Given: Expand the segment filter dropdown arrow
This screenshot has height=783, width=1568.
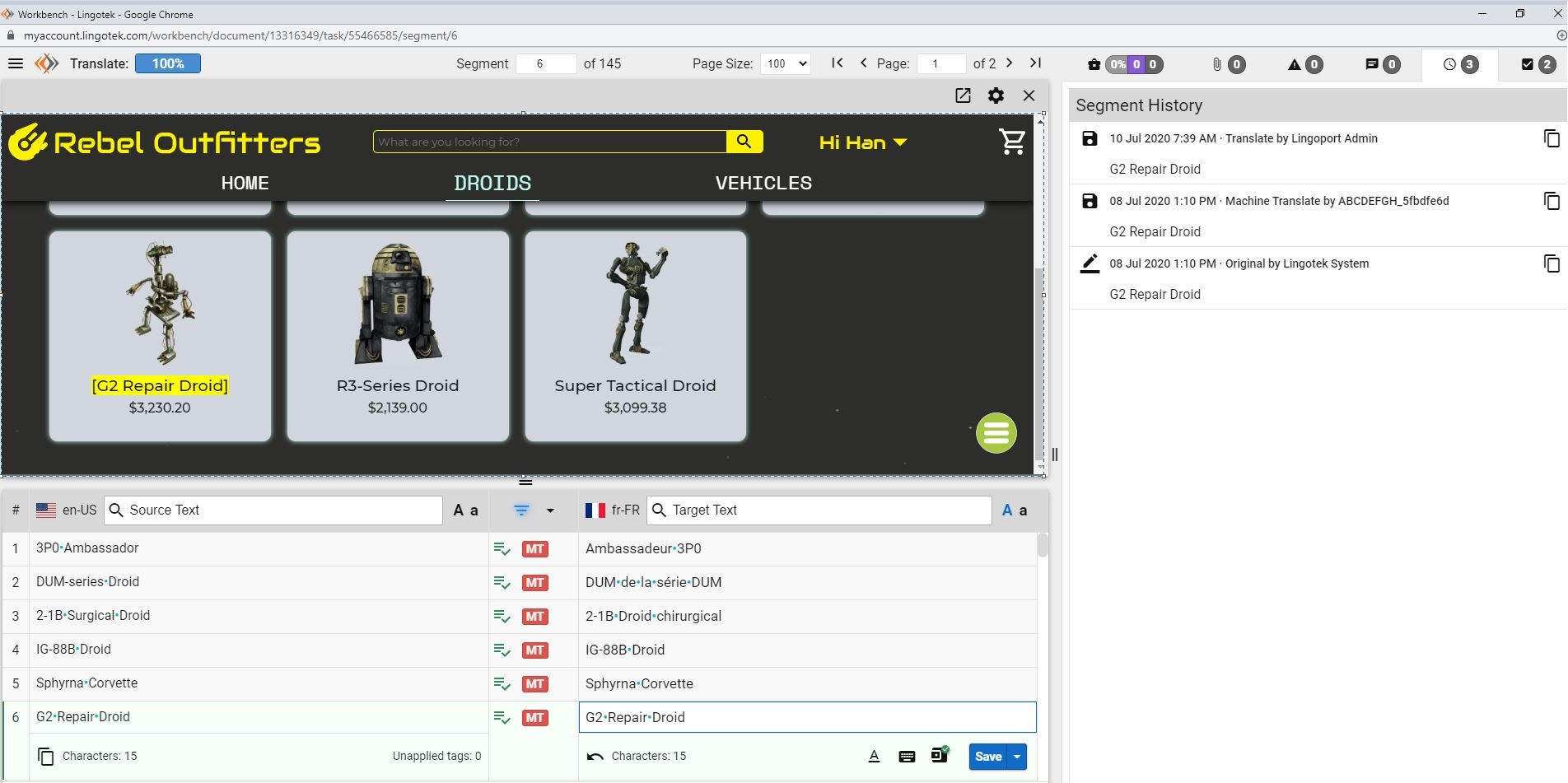Looking at the screenshot, I should (550, 510).
